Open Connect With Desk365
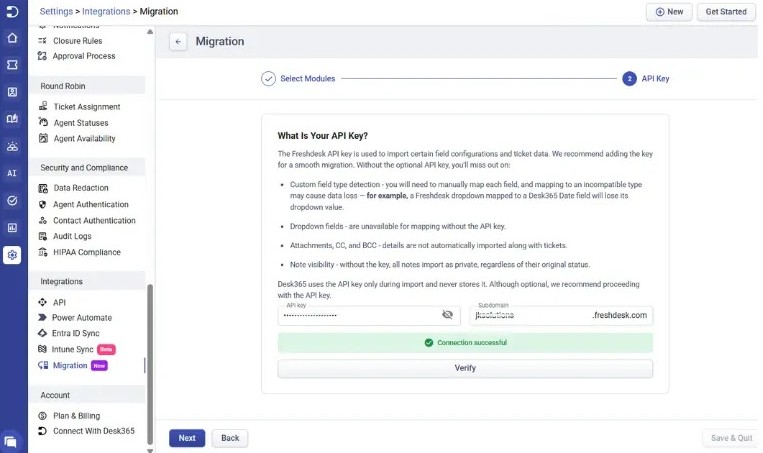 93,431
